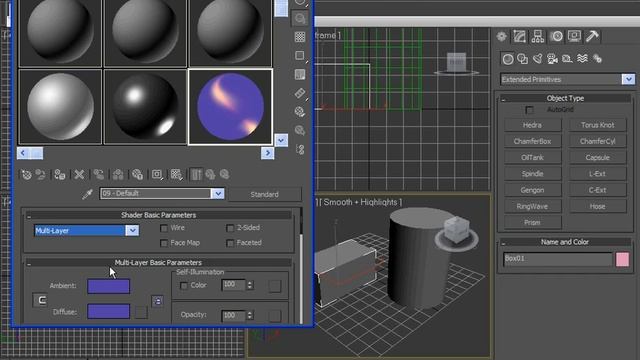Switch to the Modify panel tab

[520, 37]
